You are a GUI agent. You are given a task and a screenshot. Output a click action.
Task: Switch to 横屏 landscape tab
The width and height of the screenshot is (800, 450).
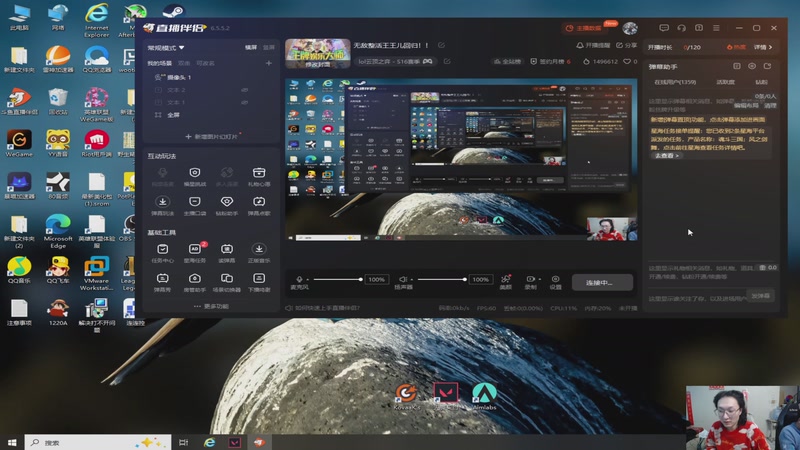point(251,47)
